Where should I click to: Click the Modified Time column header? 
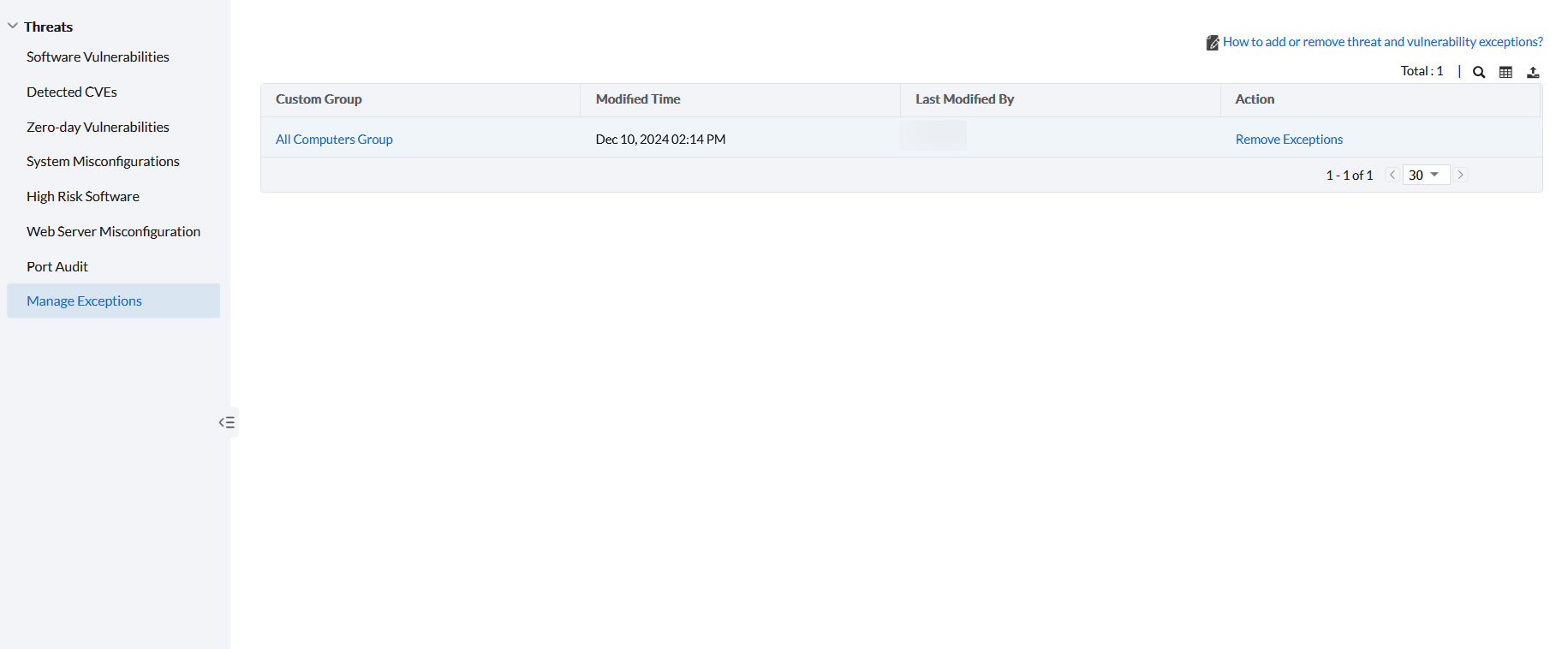(x=740, y=99)
